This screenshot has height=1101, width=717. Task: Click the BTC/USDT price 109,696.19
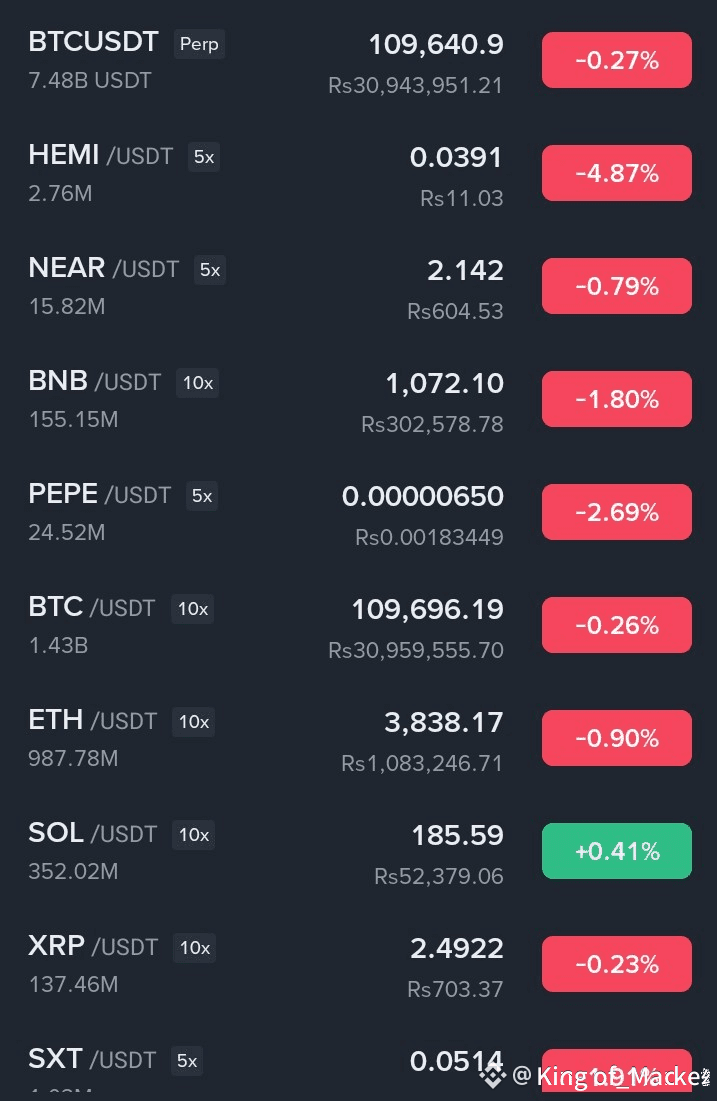click(x=427, y=609)
